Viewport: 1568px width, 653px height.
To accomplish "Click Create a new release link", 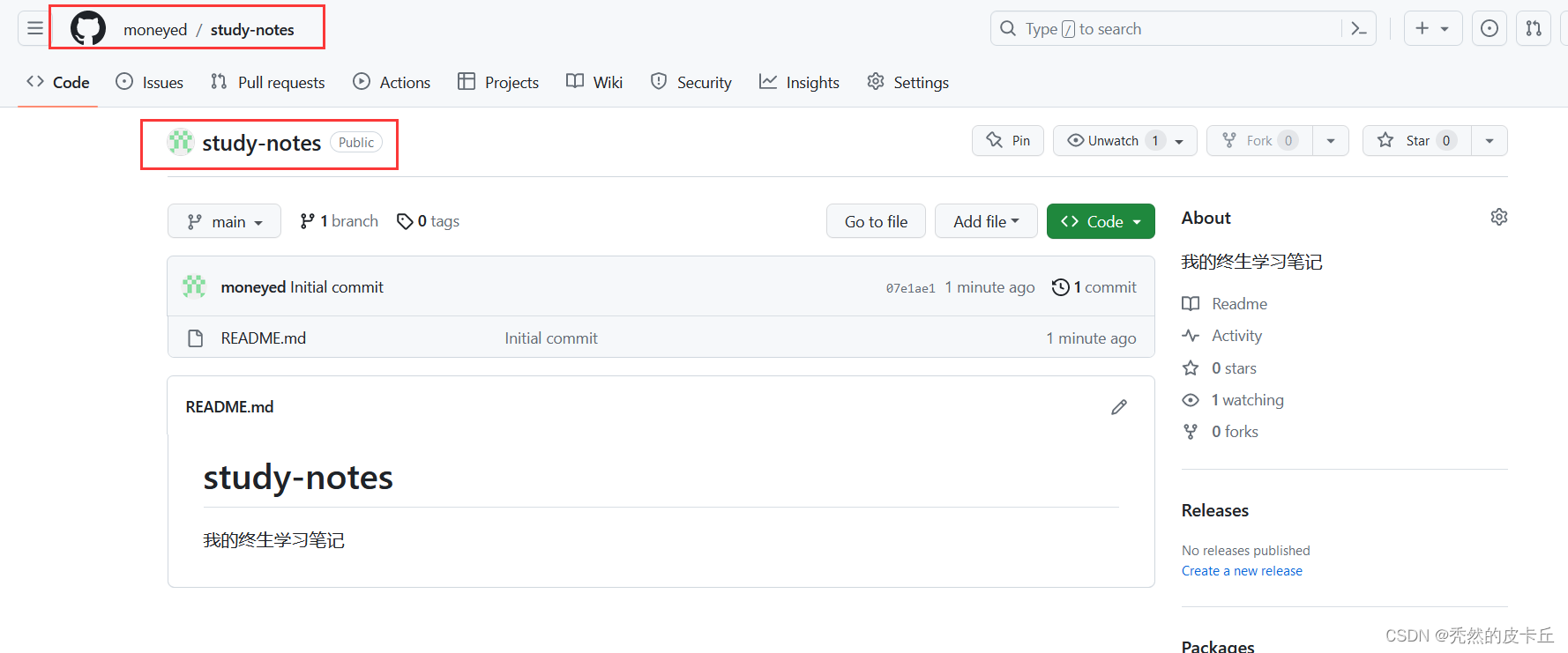I will click(x=1242, y=571).
